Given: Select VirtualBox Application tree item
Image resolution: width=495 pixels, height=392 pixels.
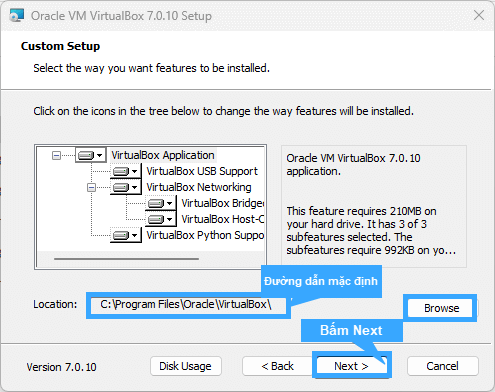Looking at the screenshot, I should (x=163, y=155).
